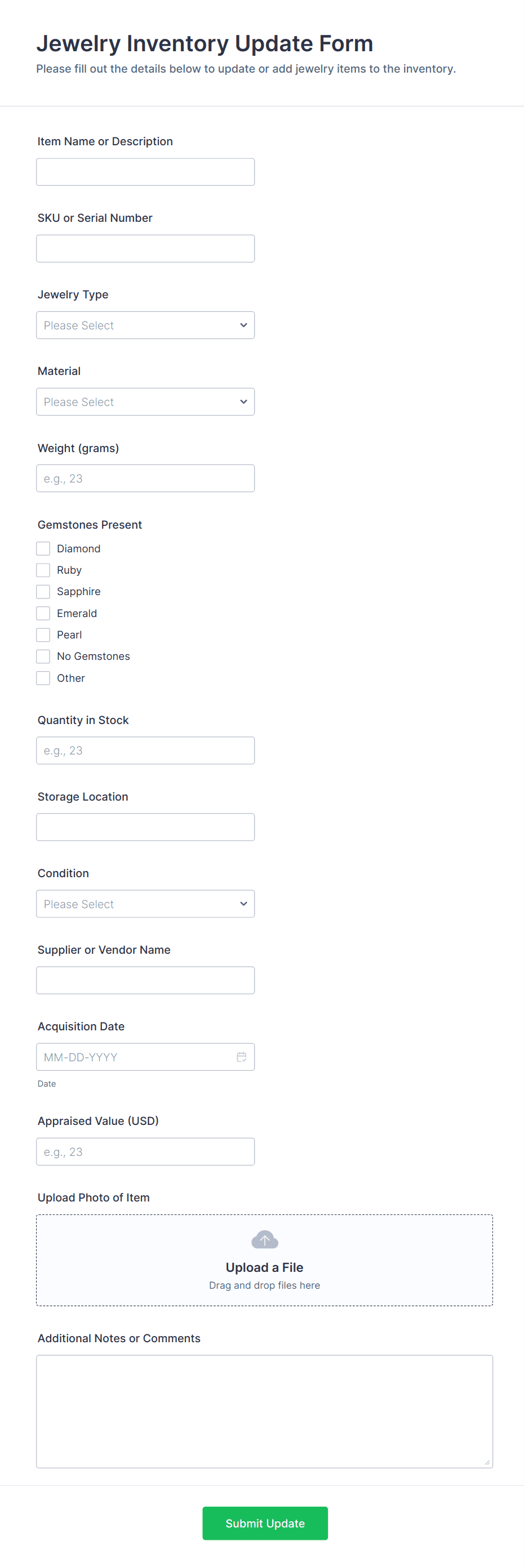Expand the Material dropdown
Screen dimensions: 524x1568
(145, 402)
